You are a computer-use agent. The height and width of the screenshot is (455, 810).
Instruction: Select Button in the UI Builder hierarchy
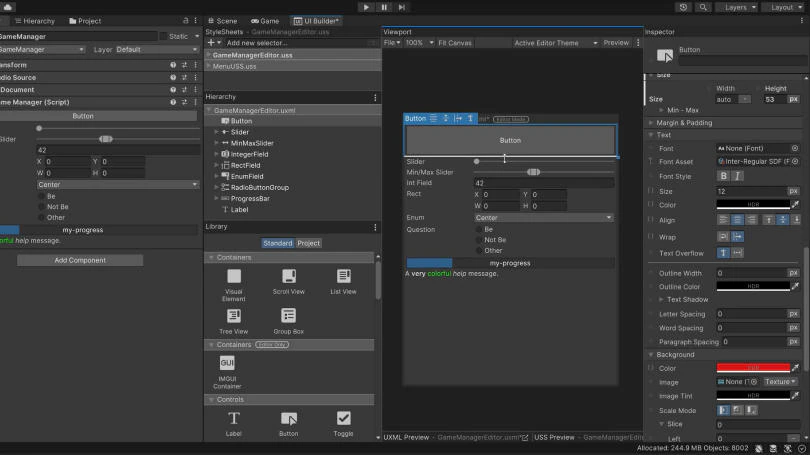coord(241,121)
